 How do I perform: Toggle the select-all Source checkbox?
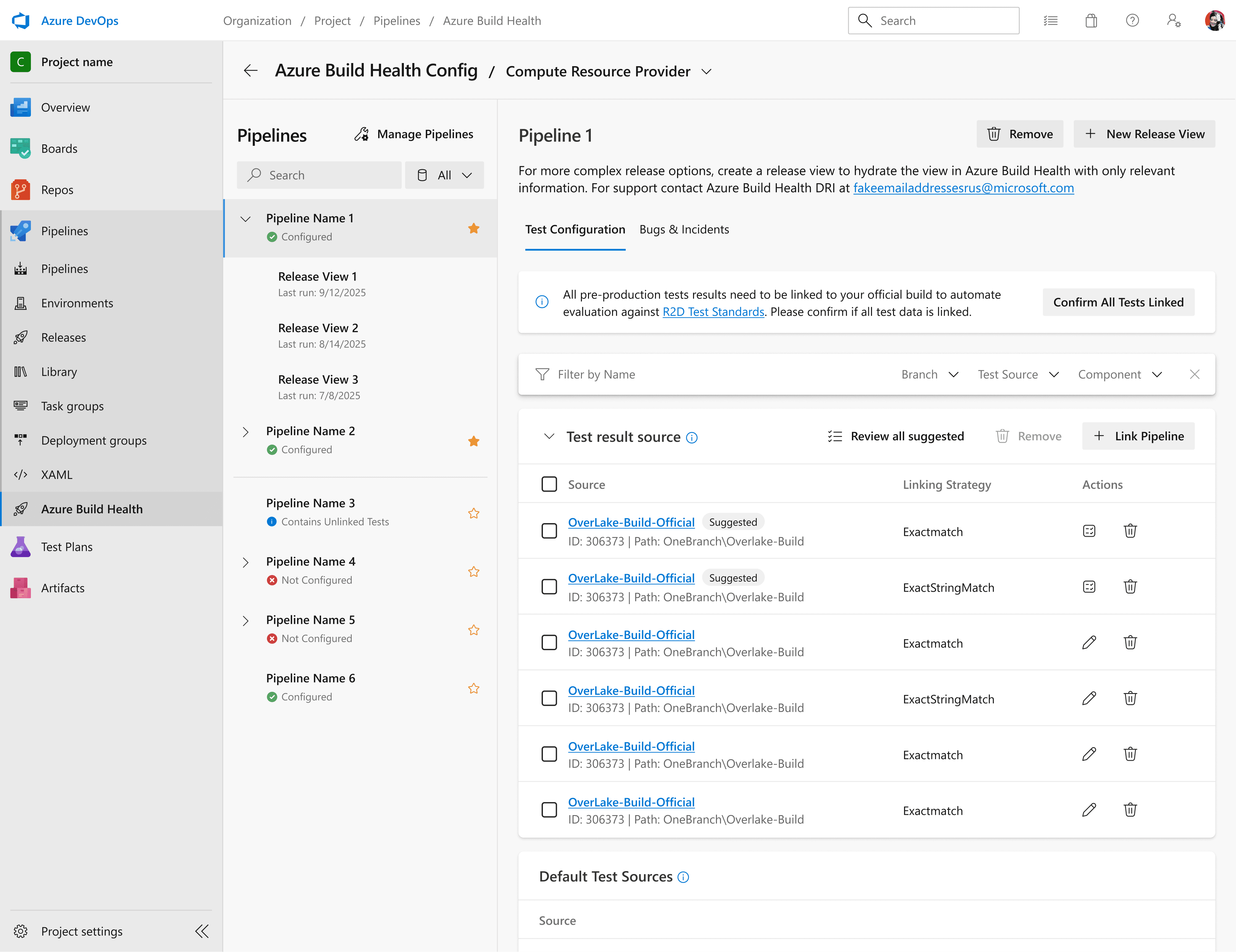coord(549,484)
